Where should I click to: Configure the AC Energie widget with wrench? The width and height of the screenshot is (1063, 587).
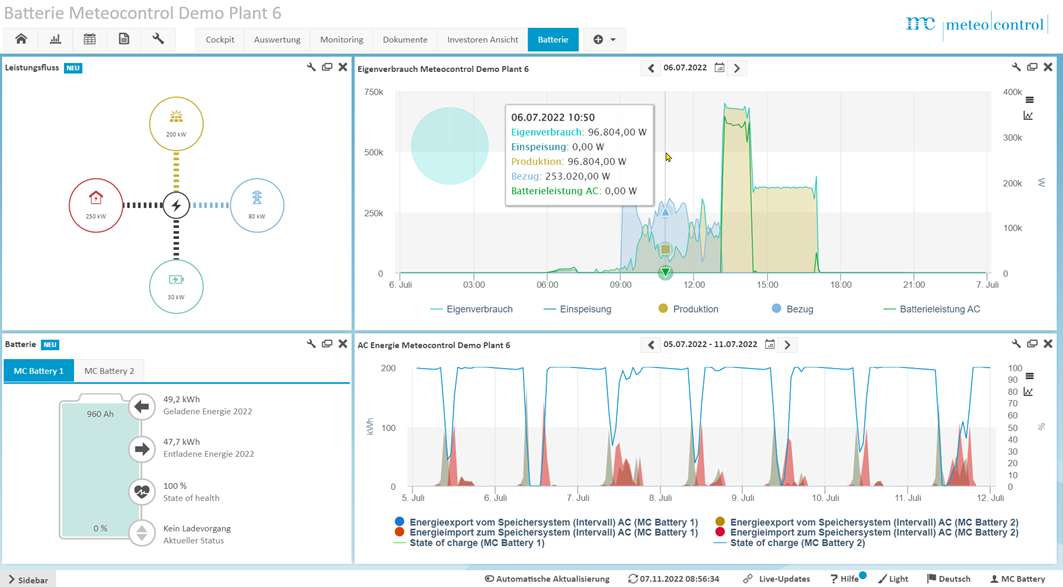[x=1016, y=344]
